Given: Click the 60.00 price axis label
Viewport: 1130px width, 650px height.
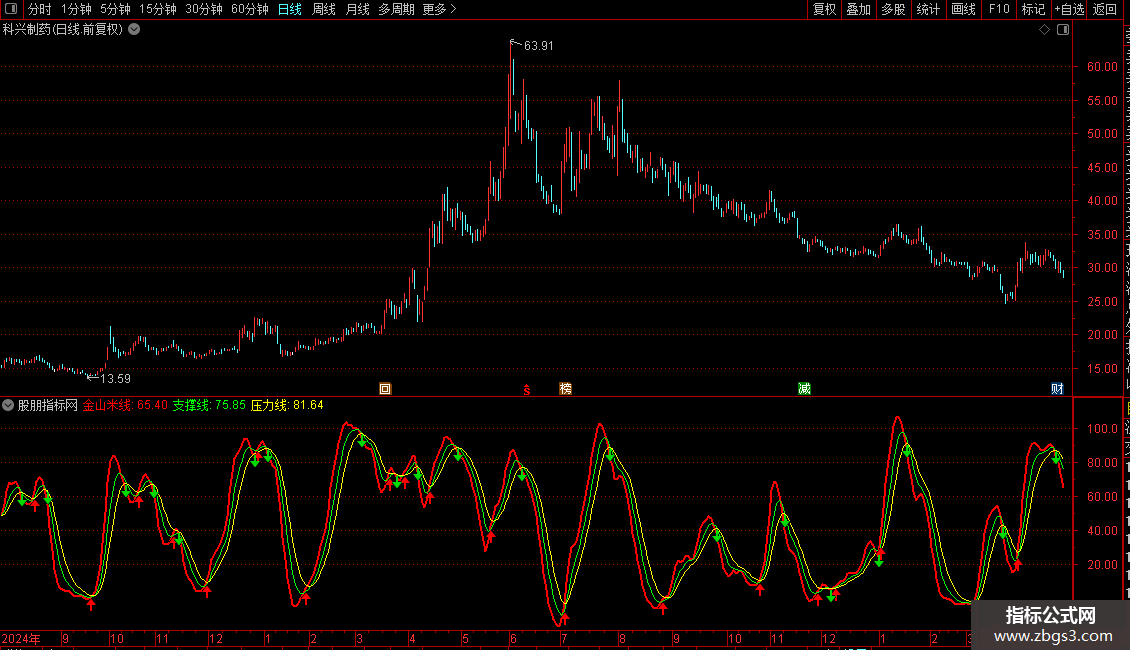Looking at the screenshot, I should pyautogui.click(x=1103, y=66).
